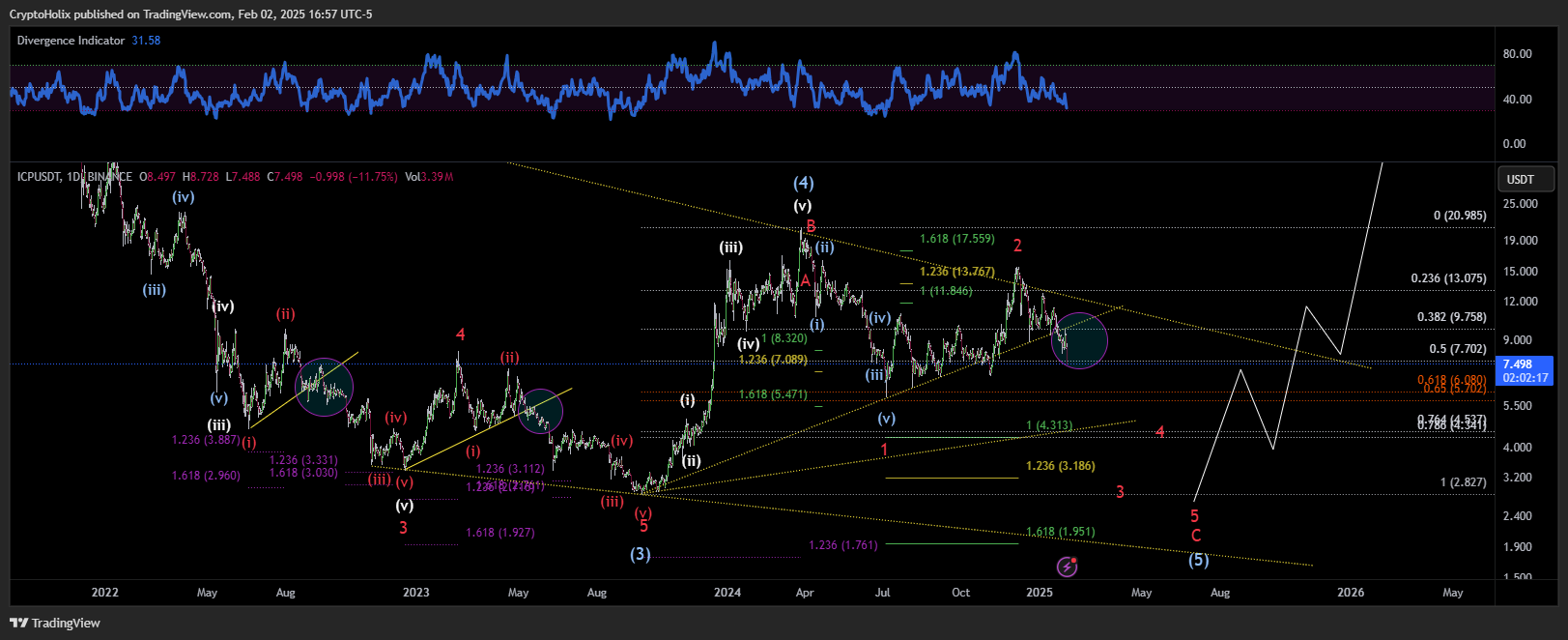Screen dimensions: 1568x640
Task: Click the CryptoHolix published on TradingView.com header
Action: tap(190, 15)
